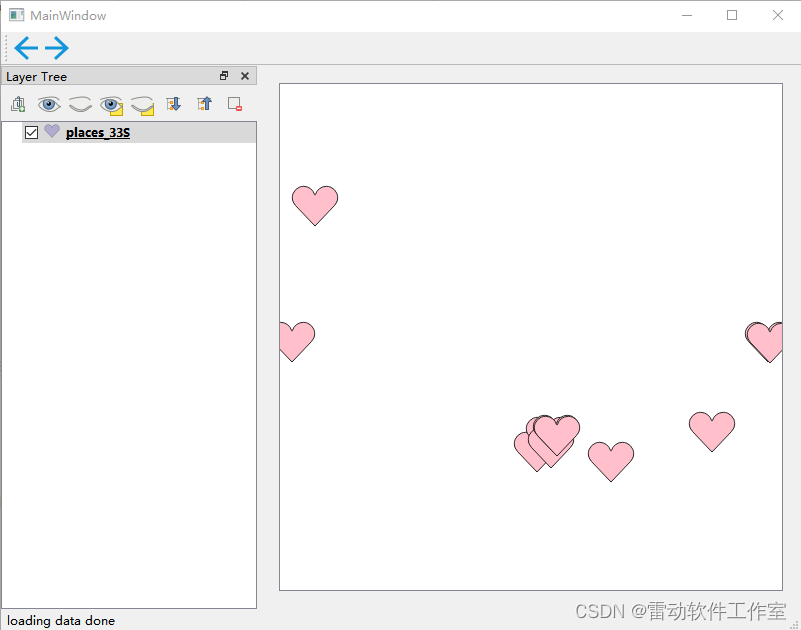Click the Hide All Layers closed-eye icon
801x630 pixels.
[80, 105]
